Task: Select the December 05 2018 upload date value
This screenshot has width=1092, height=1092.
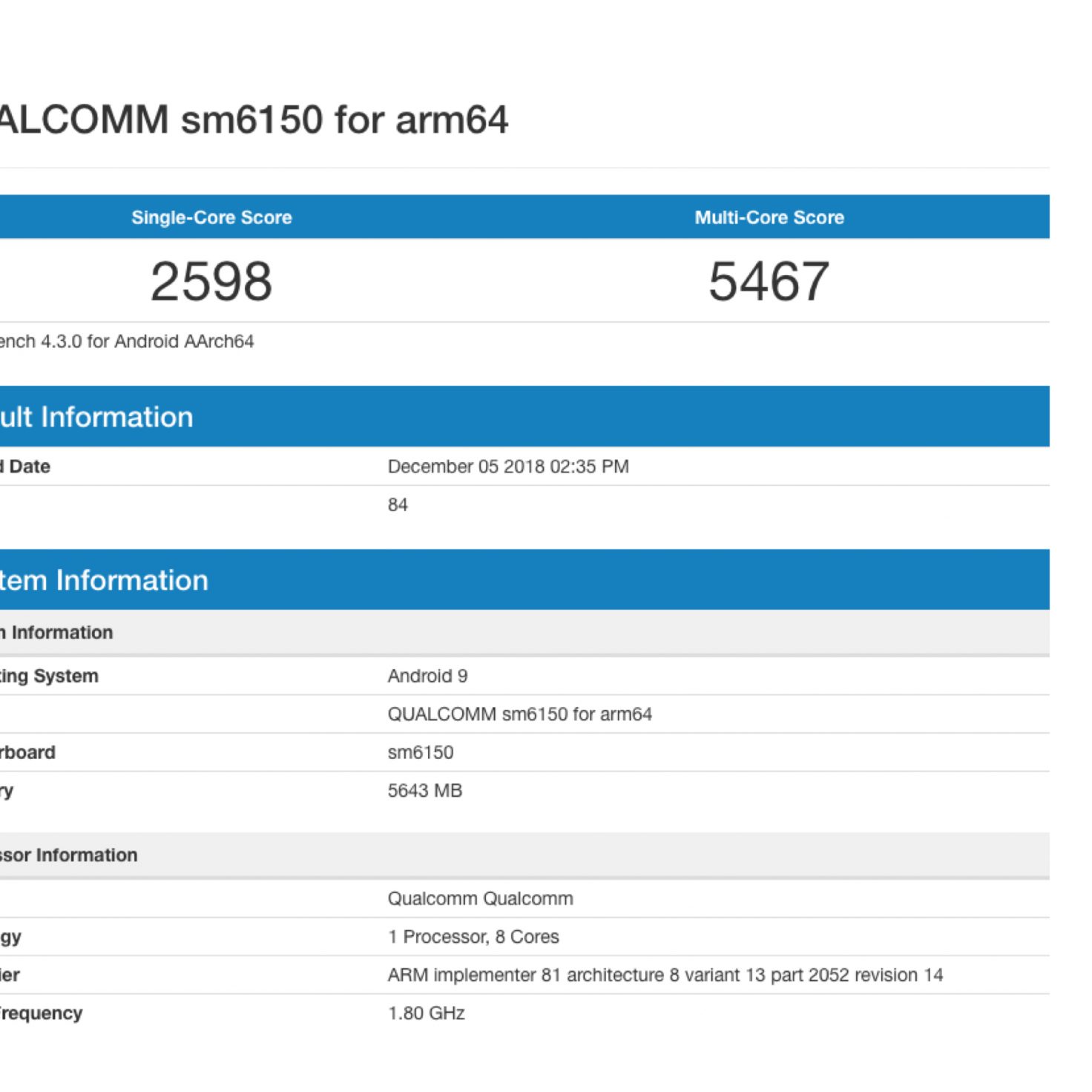Action: tap(508, 467)
